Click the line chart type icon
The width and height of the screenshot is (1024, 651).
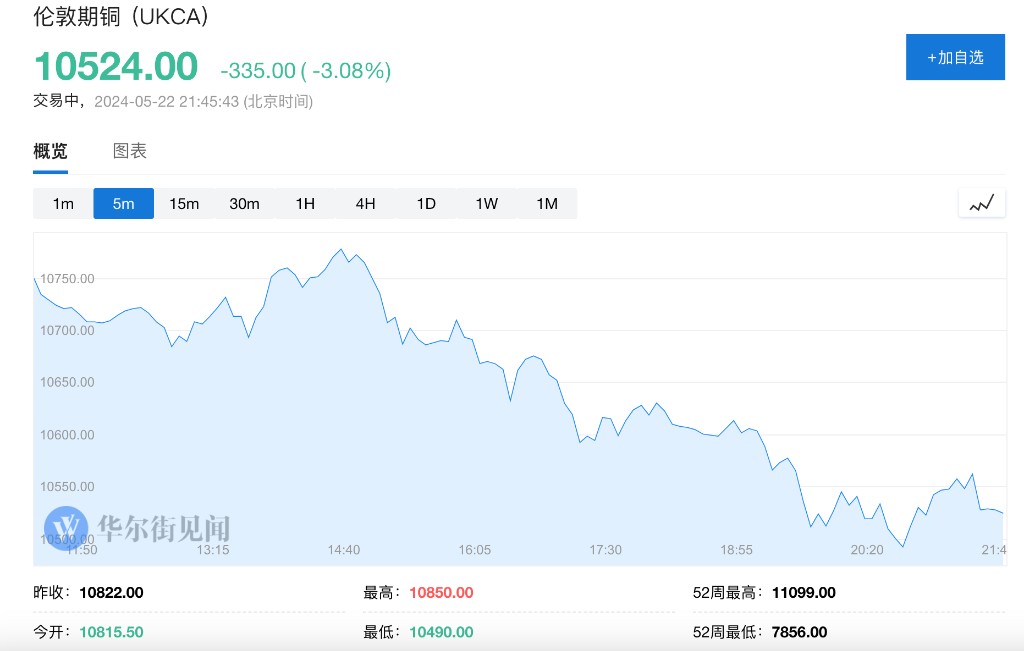981,204
